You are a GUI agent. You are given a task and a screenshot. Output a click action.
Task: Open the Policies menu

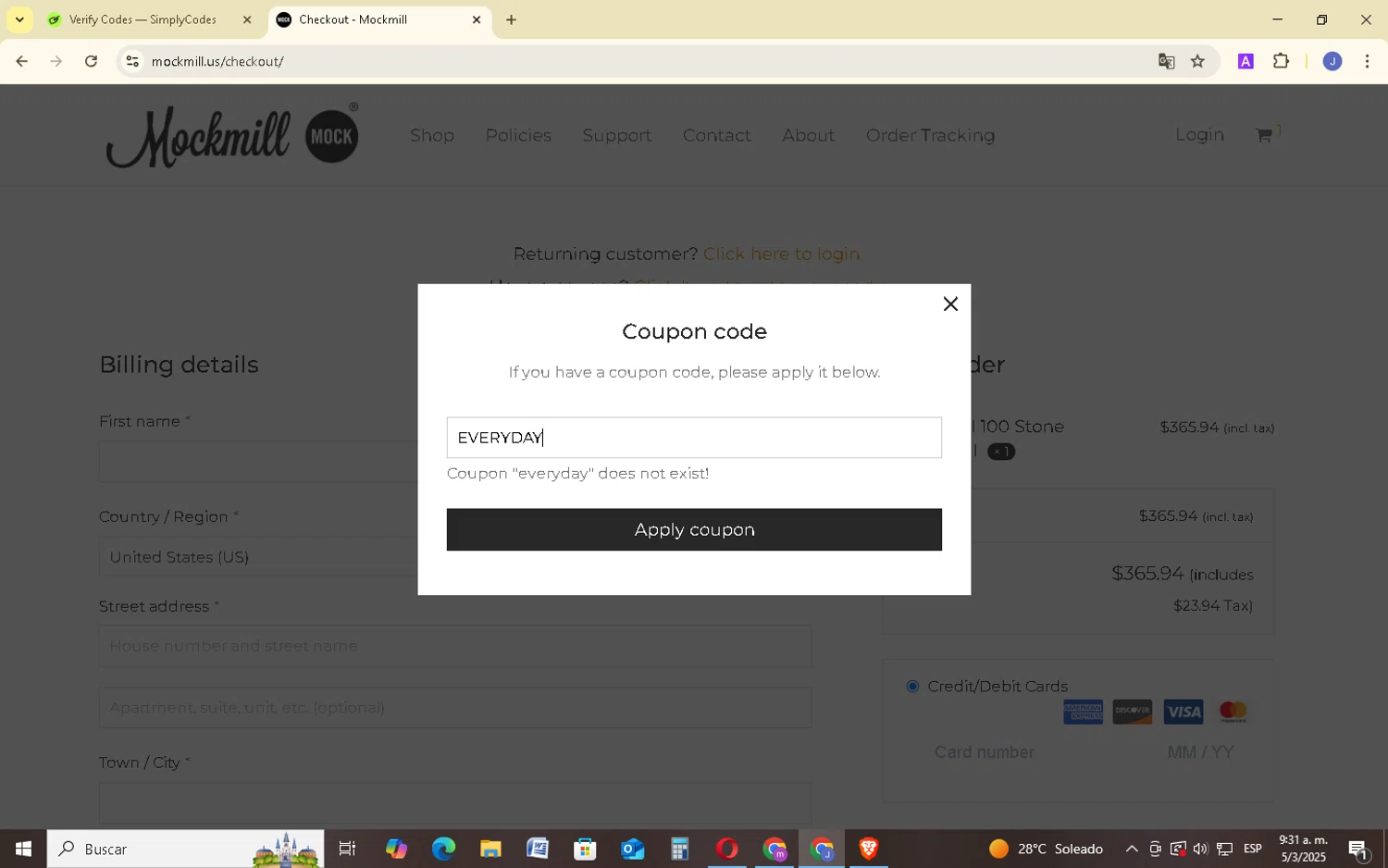click(518, 135)
